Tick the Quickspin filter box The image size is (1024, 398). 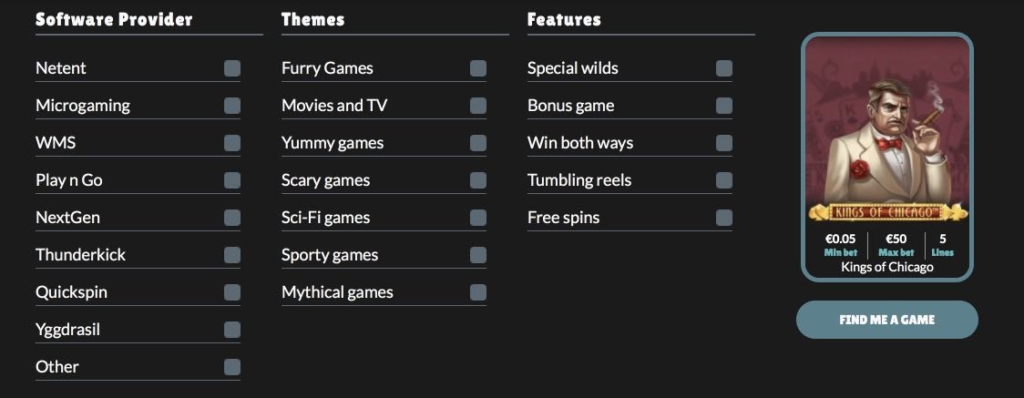(x=232, y=292)
